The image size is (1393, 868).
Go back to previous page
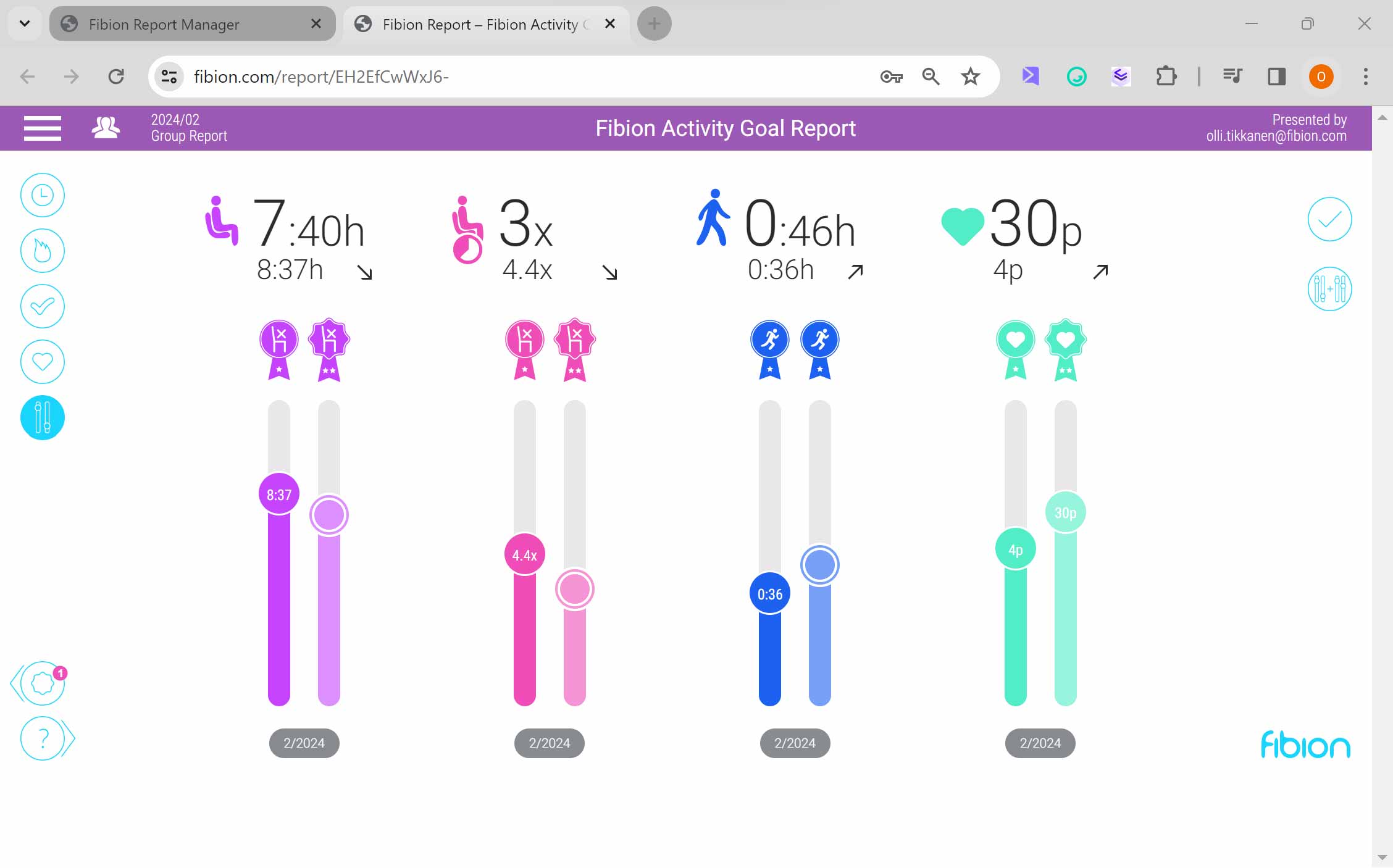pos(27,77)
